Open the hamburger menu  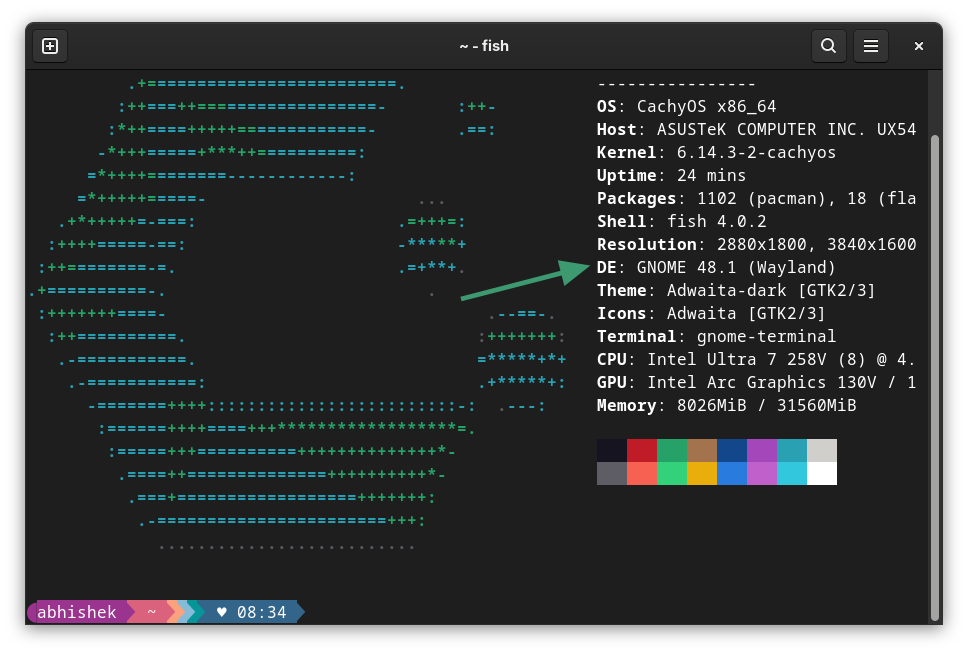[x=870, y=46]
